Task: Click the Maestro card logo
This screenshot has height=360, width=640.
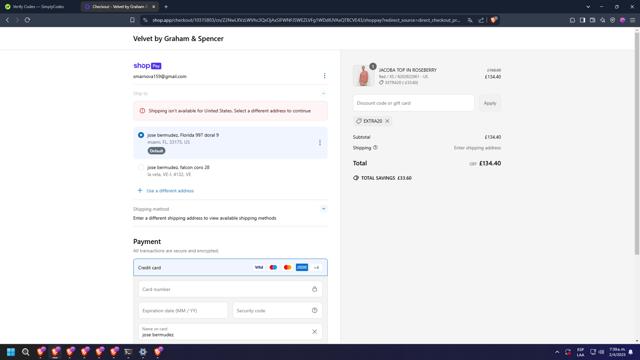Action: [x=273, y=267]
